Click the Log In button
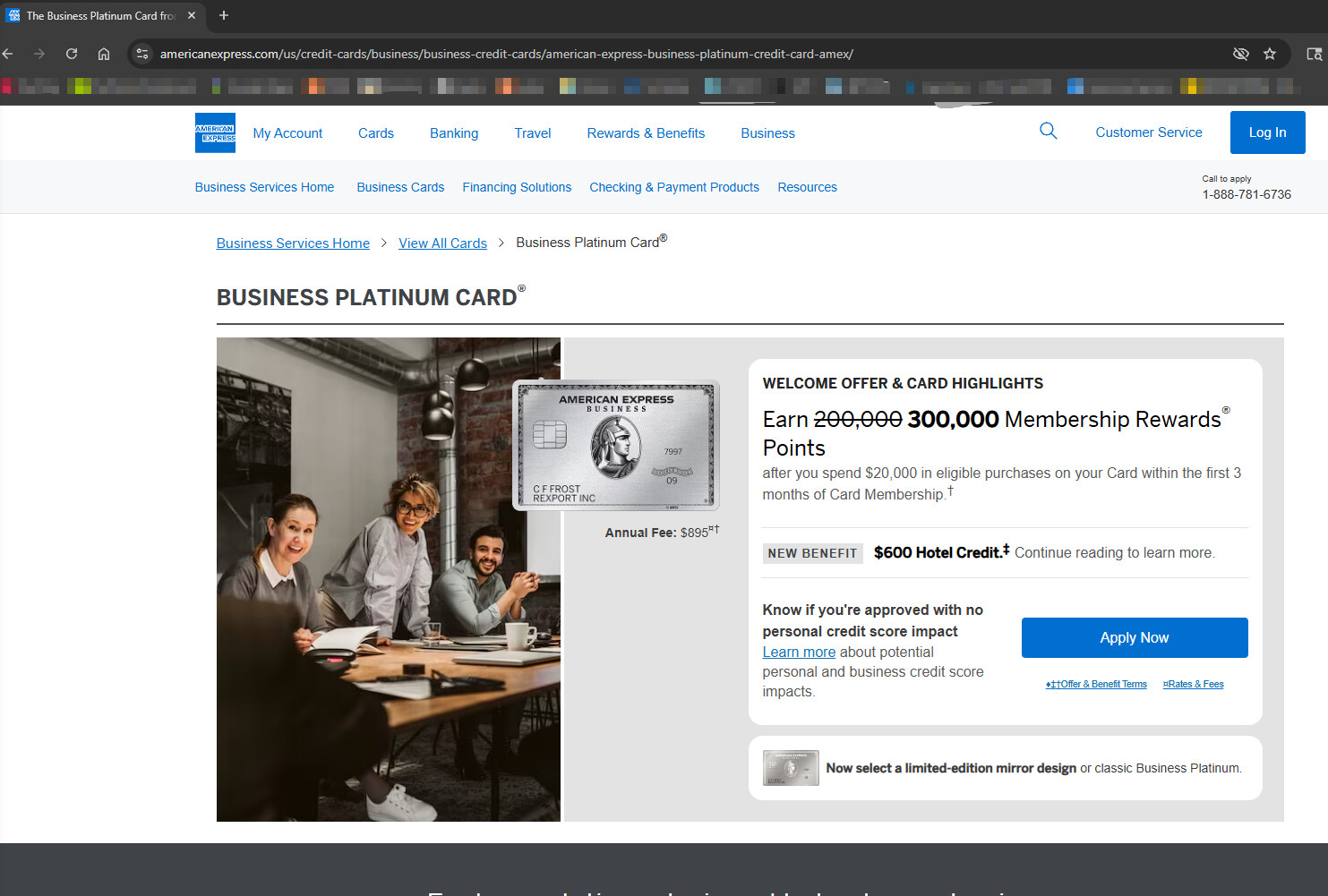 pyautogui.click(x=1266, y=132)
